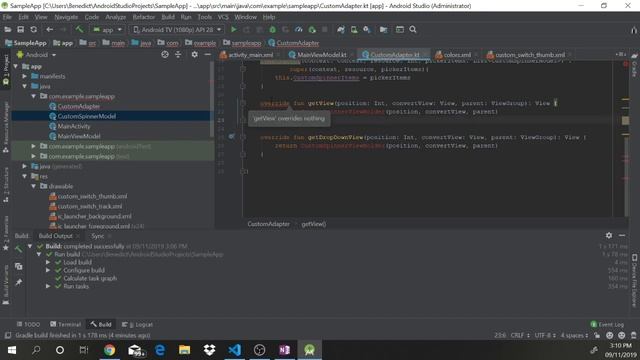
Task: Click the UTF-8 encoding selector
Action: pyautogui.click(x=545, y=335)
